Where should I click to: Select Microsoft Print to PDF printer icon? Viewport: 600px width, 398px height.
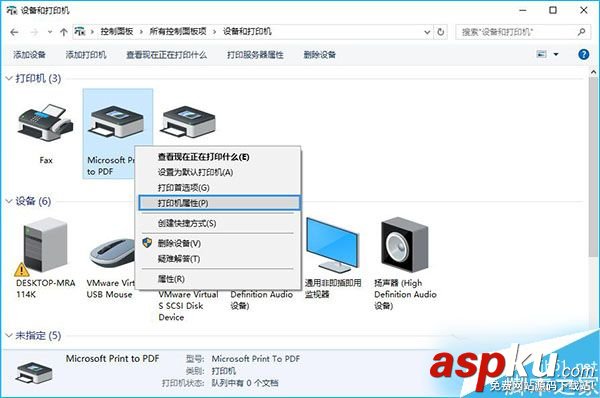coord(116,122)
